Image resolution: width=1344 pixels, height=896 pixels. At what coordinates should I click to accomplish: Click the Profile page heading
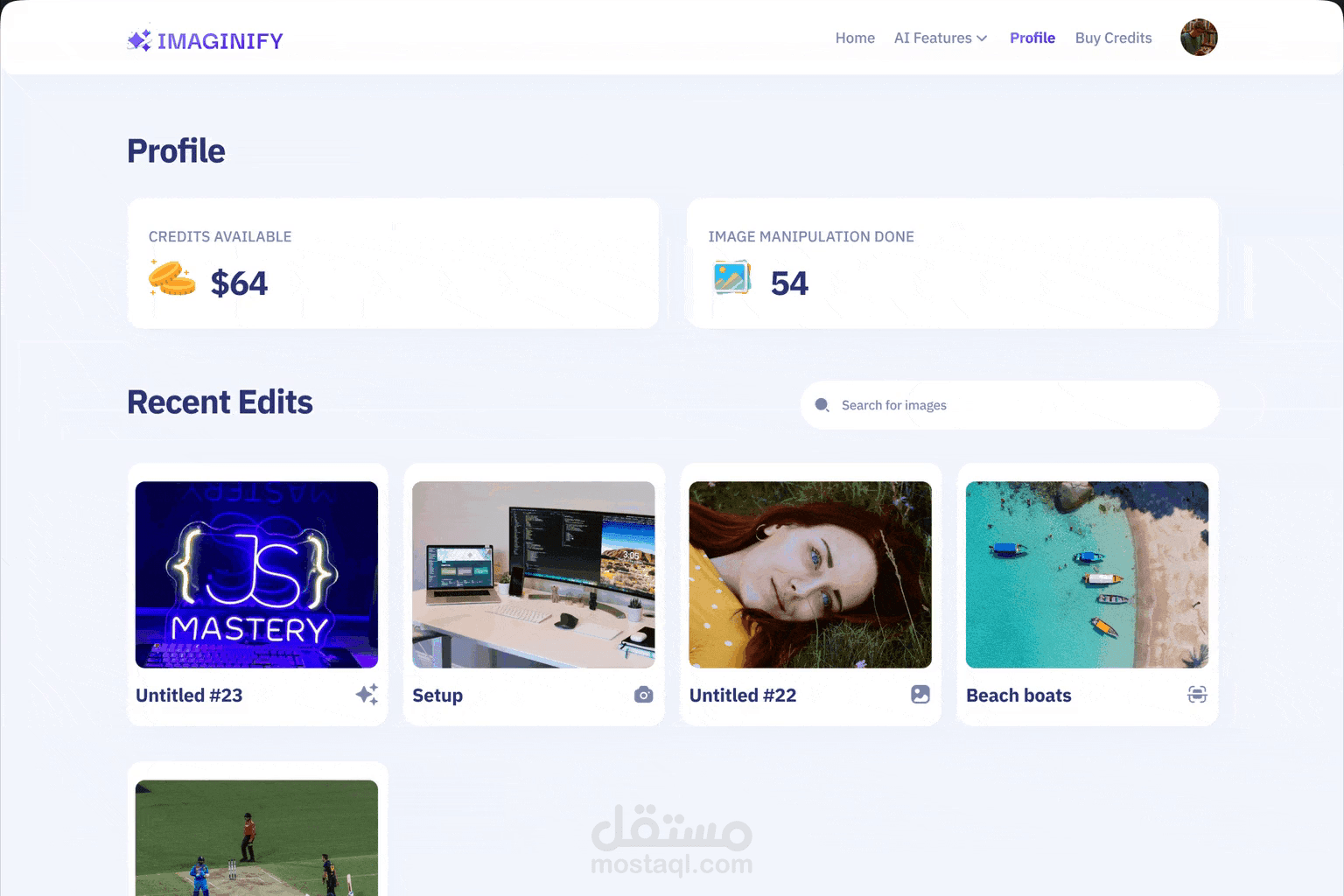pyautogui.click(x=176, y=150)
